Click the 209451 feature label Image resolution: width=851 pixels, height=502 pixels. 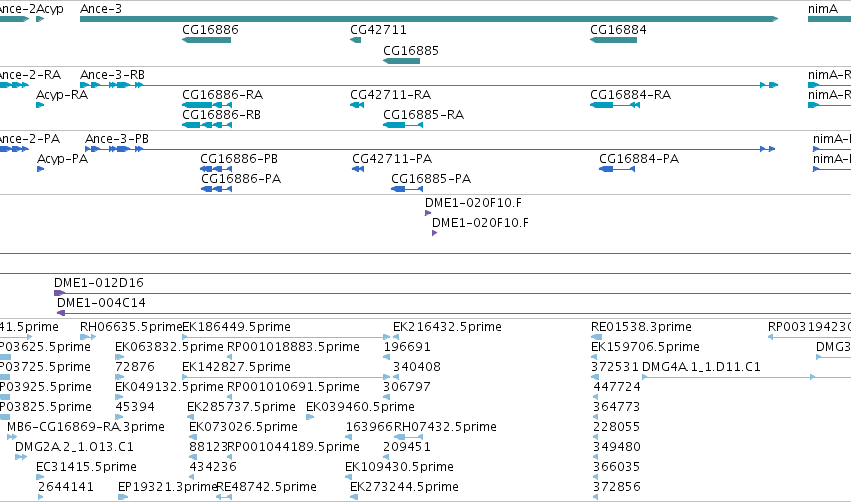click(x=407, y=447)
